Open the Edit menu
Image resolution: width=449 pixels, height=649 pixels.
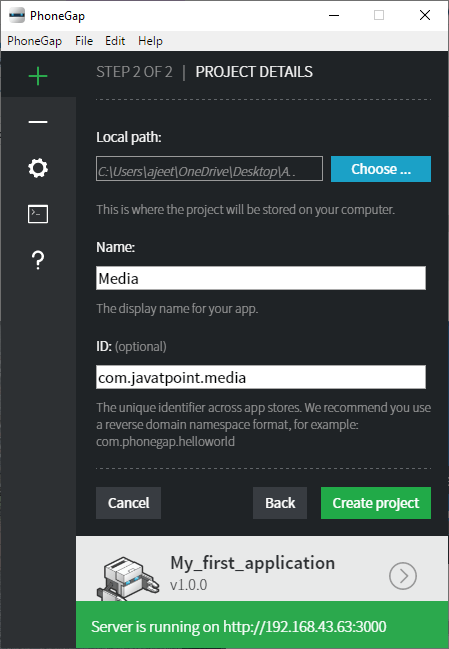(115, 41)
